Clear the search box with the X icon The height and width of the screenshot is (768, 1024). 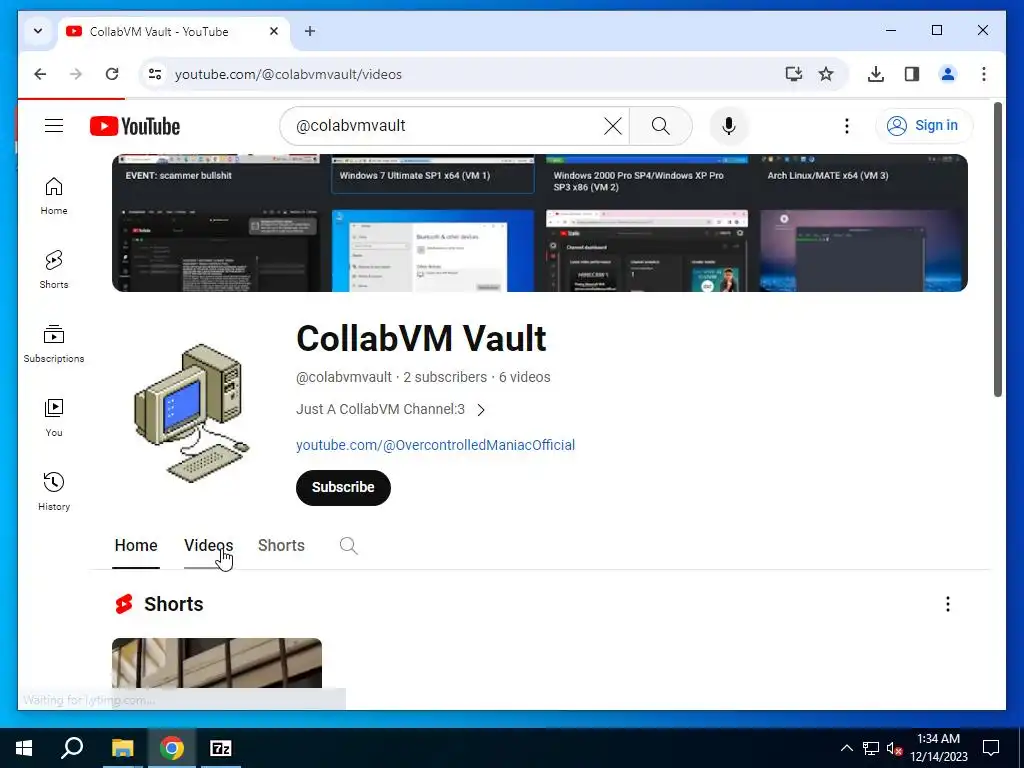[613, 126]
